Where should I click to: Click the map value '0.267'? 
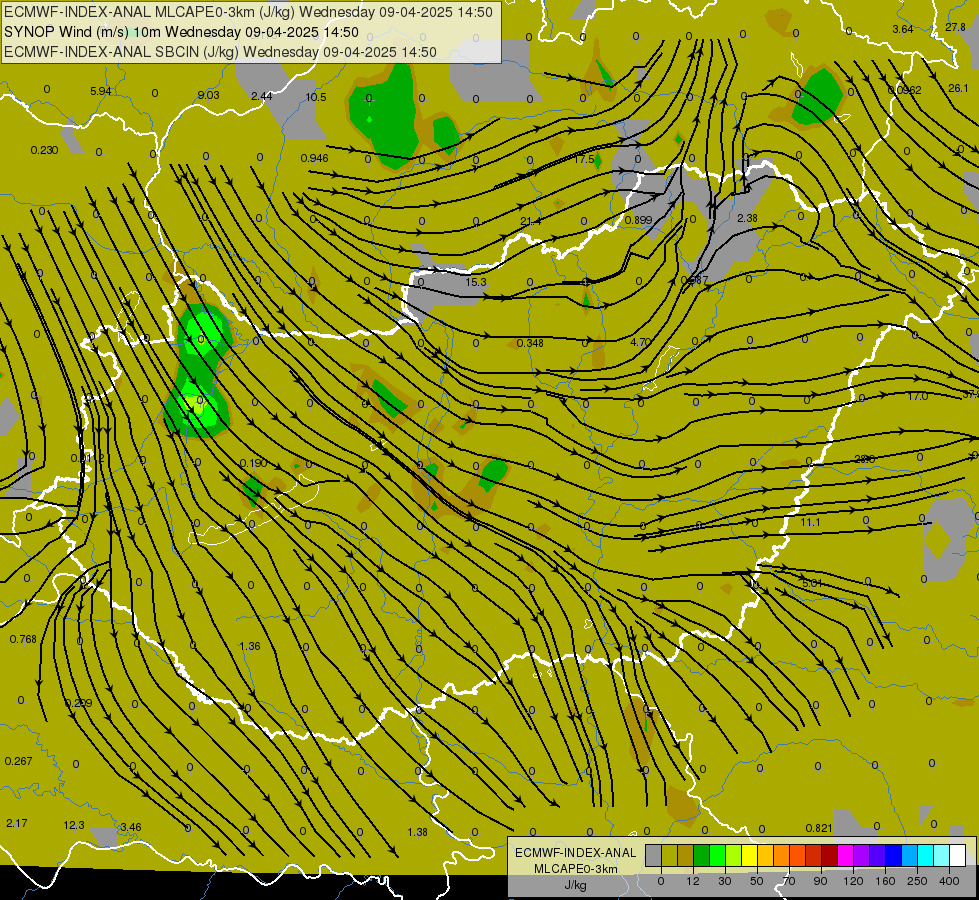pyautogui.click(x=18, y=761)
